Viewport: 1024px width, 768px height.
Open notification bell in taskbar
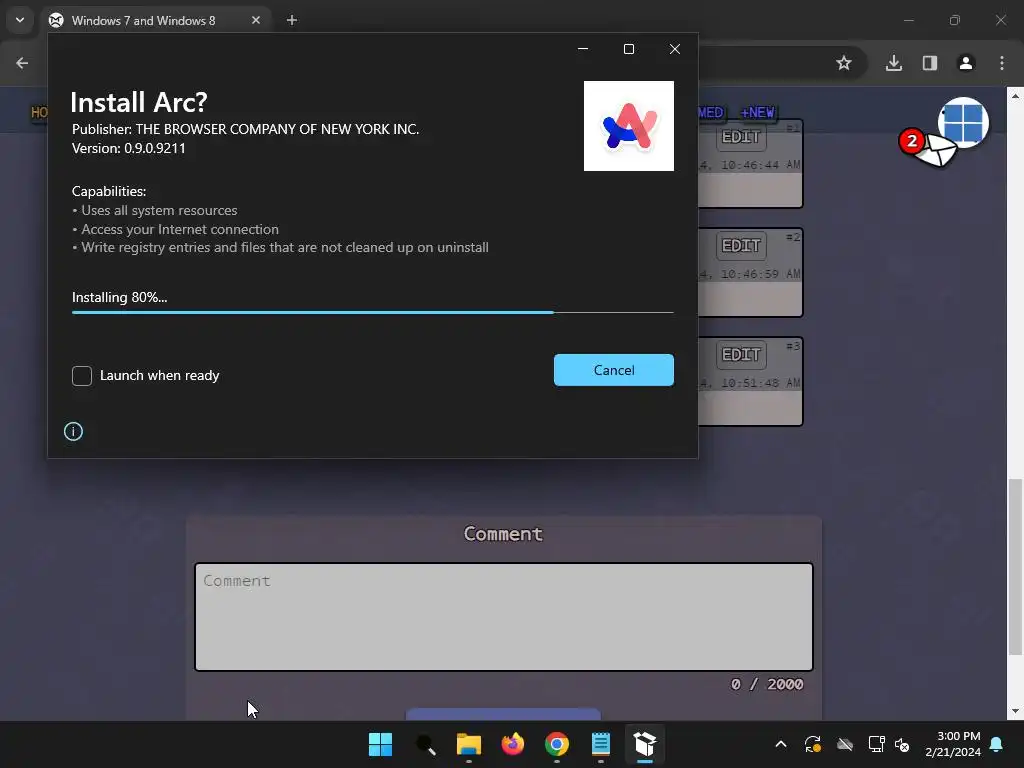[997, 744]
